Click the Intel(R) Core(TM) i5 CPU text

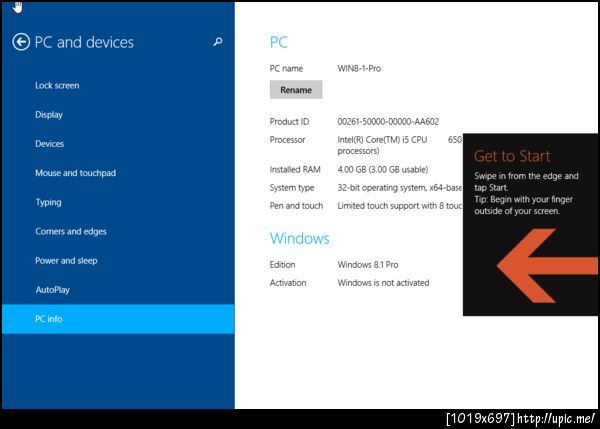pyautogui.click(x=382, y=140)
